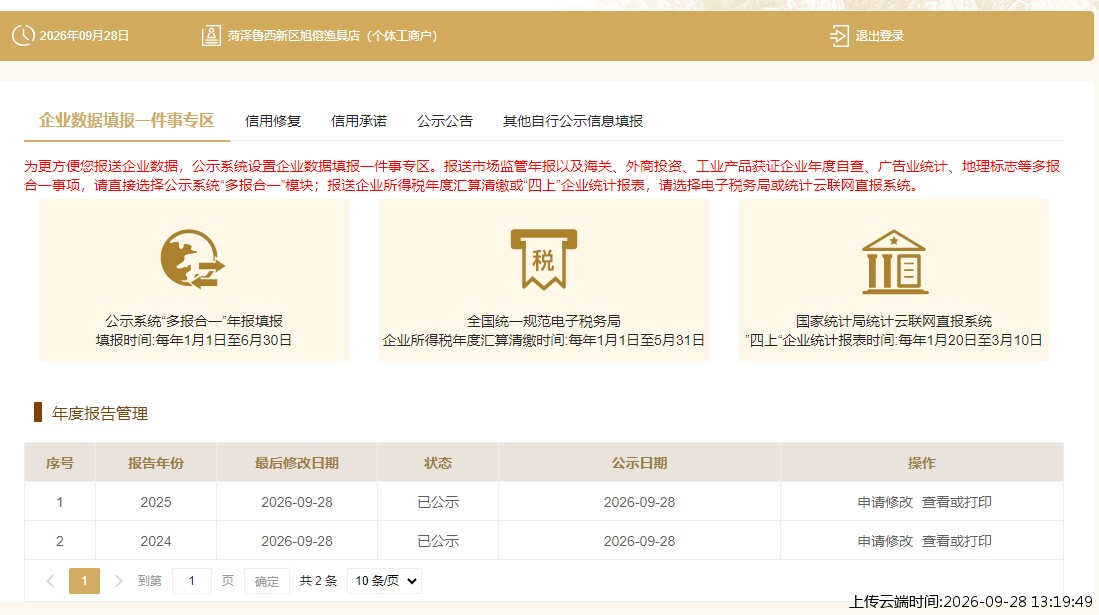Viewport: 1099px width, 615px height.
Task: Click the 最后修改日期 column header
Action: click(296, 463)
